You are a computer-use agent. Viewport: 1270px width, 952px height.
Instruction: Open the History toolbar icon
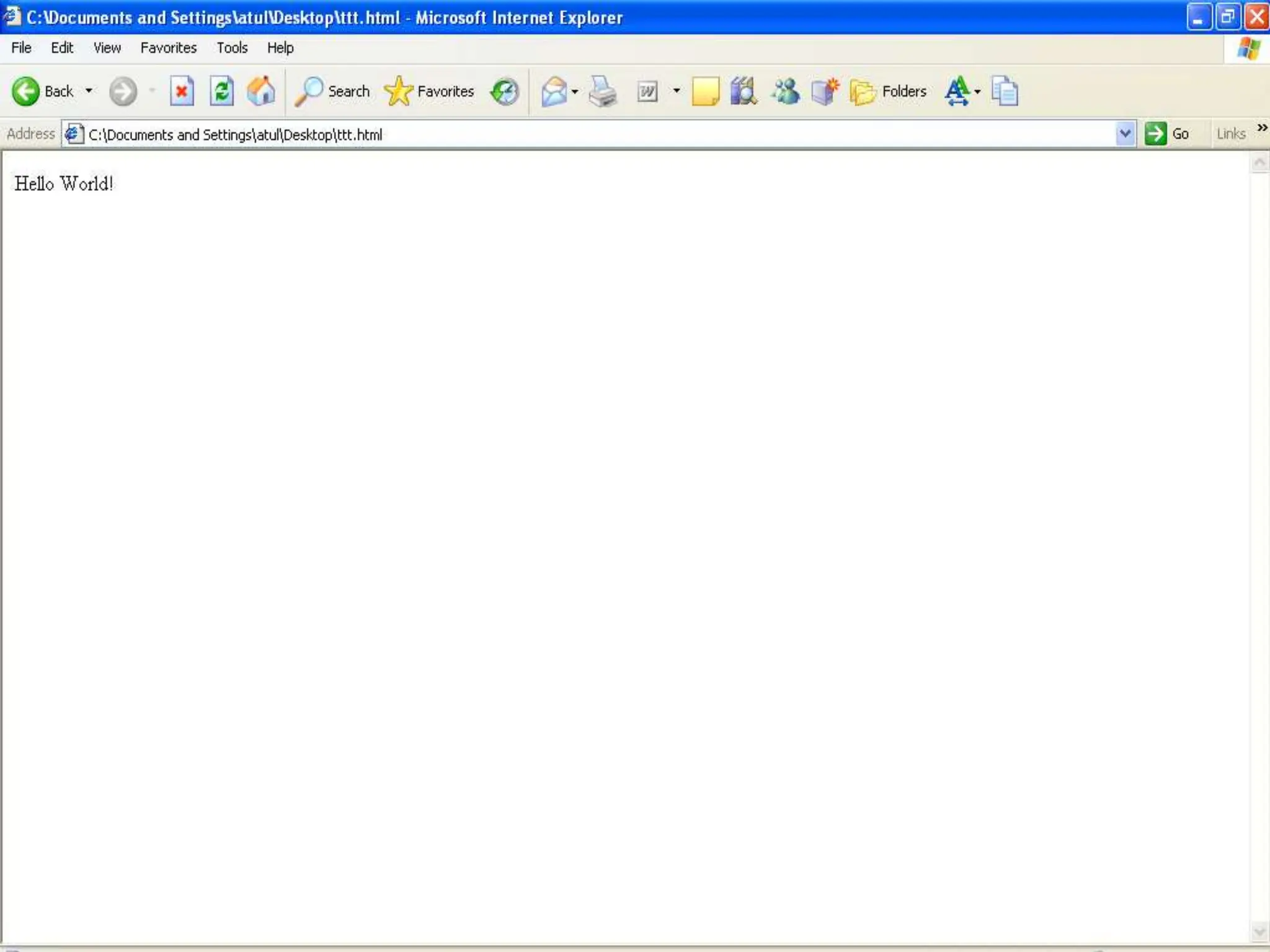pyautogui.click(x=505, y=92)
